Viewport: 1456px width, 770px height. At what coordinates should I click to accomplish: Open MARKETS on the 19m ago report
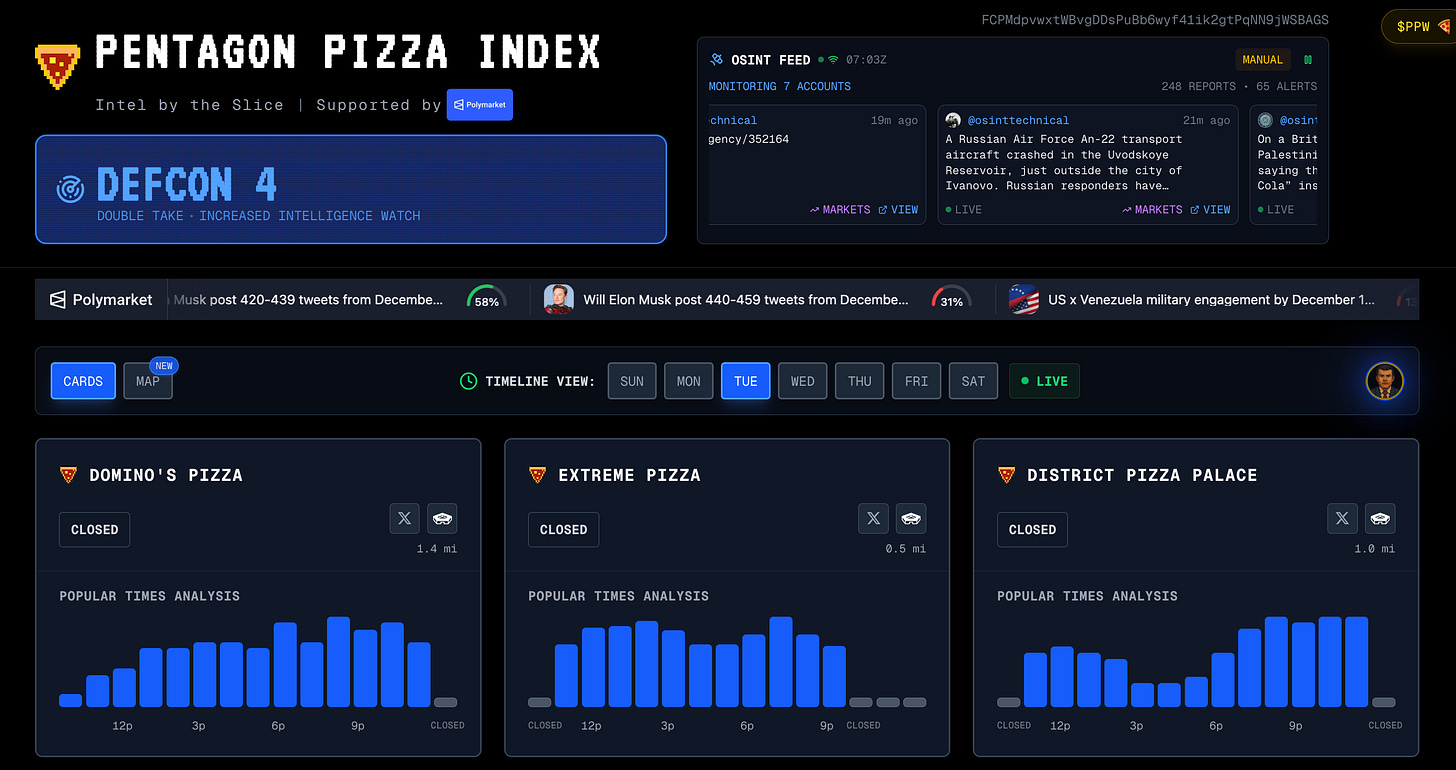[840, 210]
